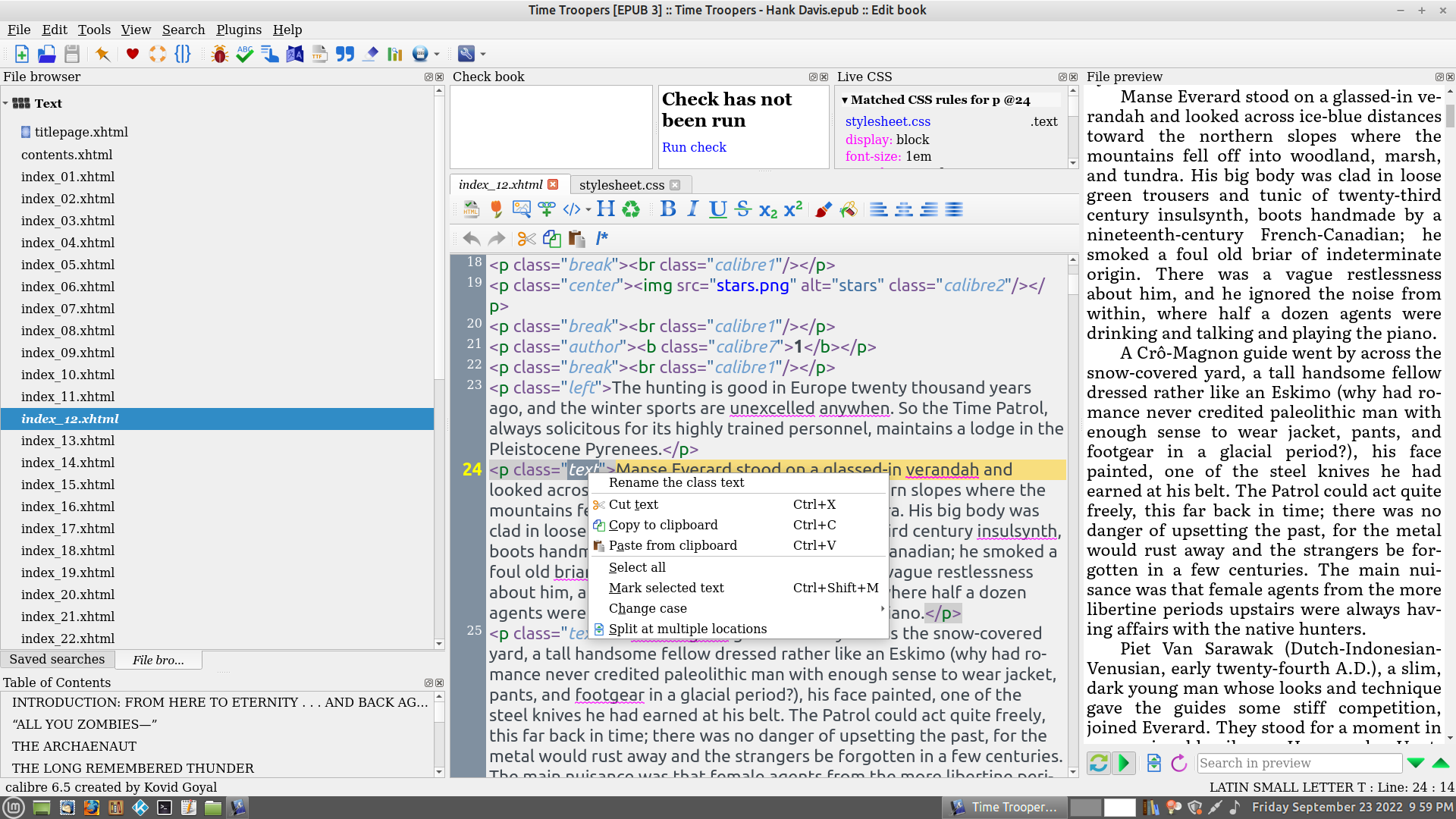The width and height of the screenshot is (1456, 819).
Task: Click the Beautify HTML check icon
Action: click(x=471, y=209)
